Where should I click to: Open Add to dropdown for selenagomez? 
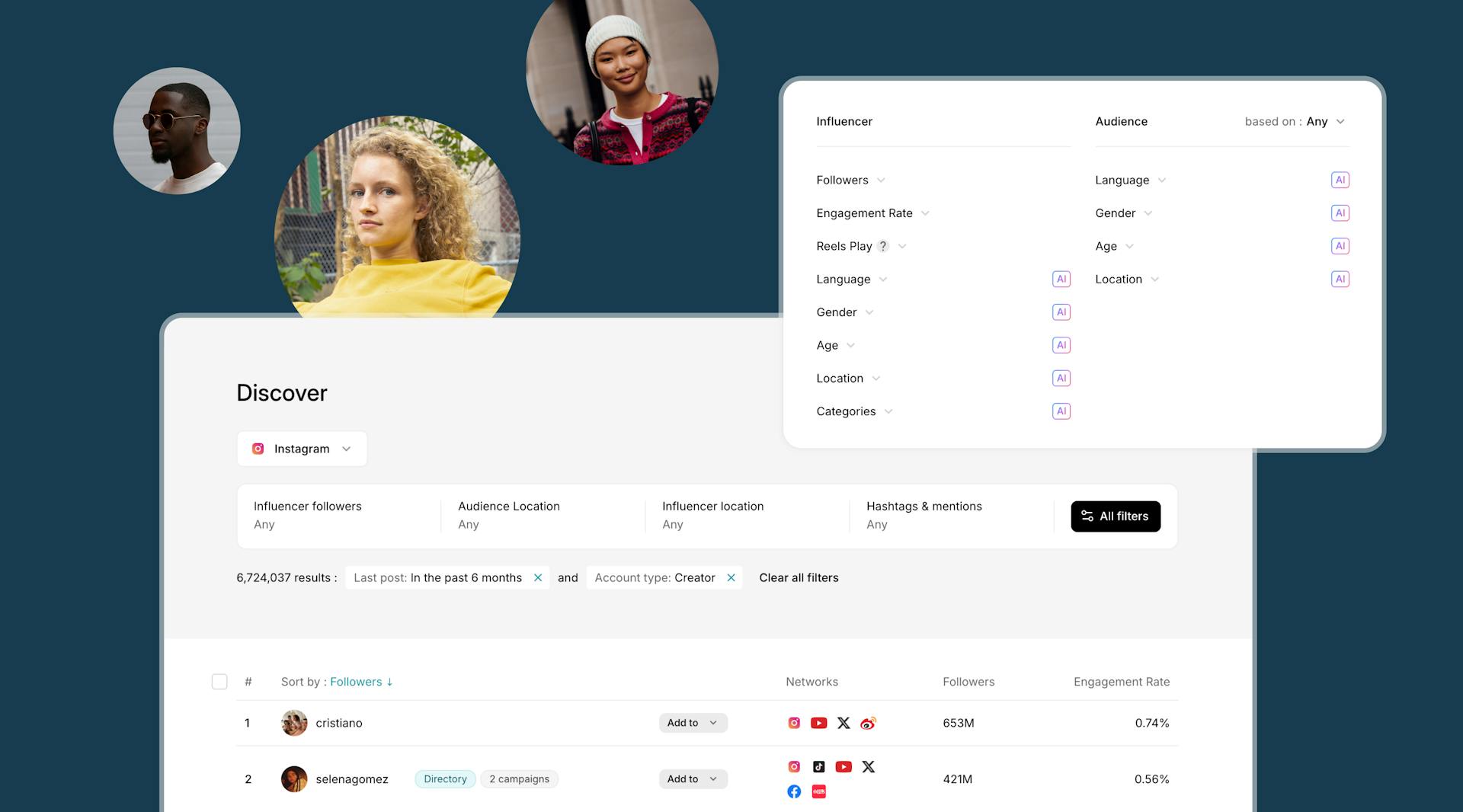(693, 779)
